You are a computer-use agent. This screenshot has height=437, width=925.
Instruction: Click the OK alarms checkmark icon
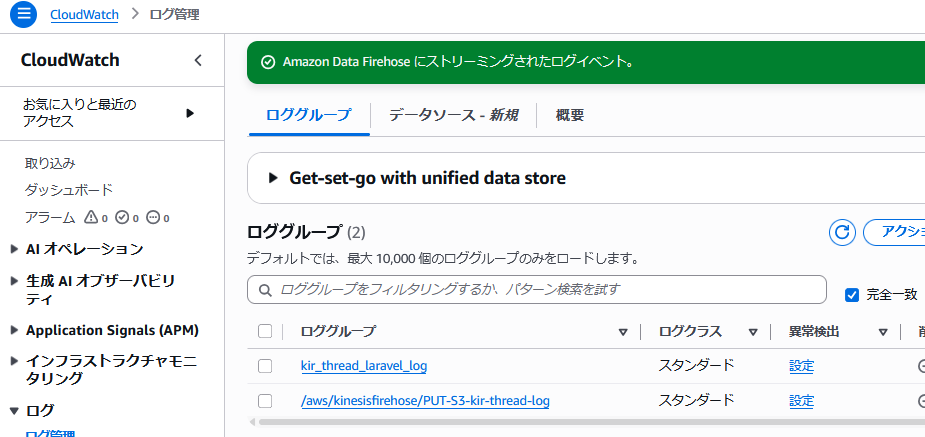coord(122,217)
